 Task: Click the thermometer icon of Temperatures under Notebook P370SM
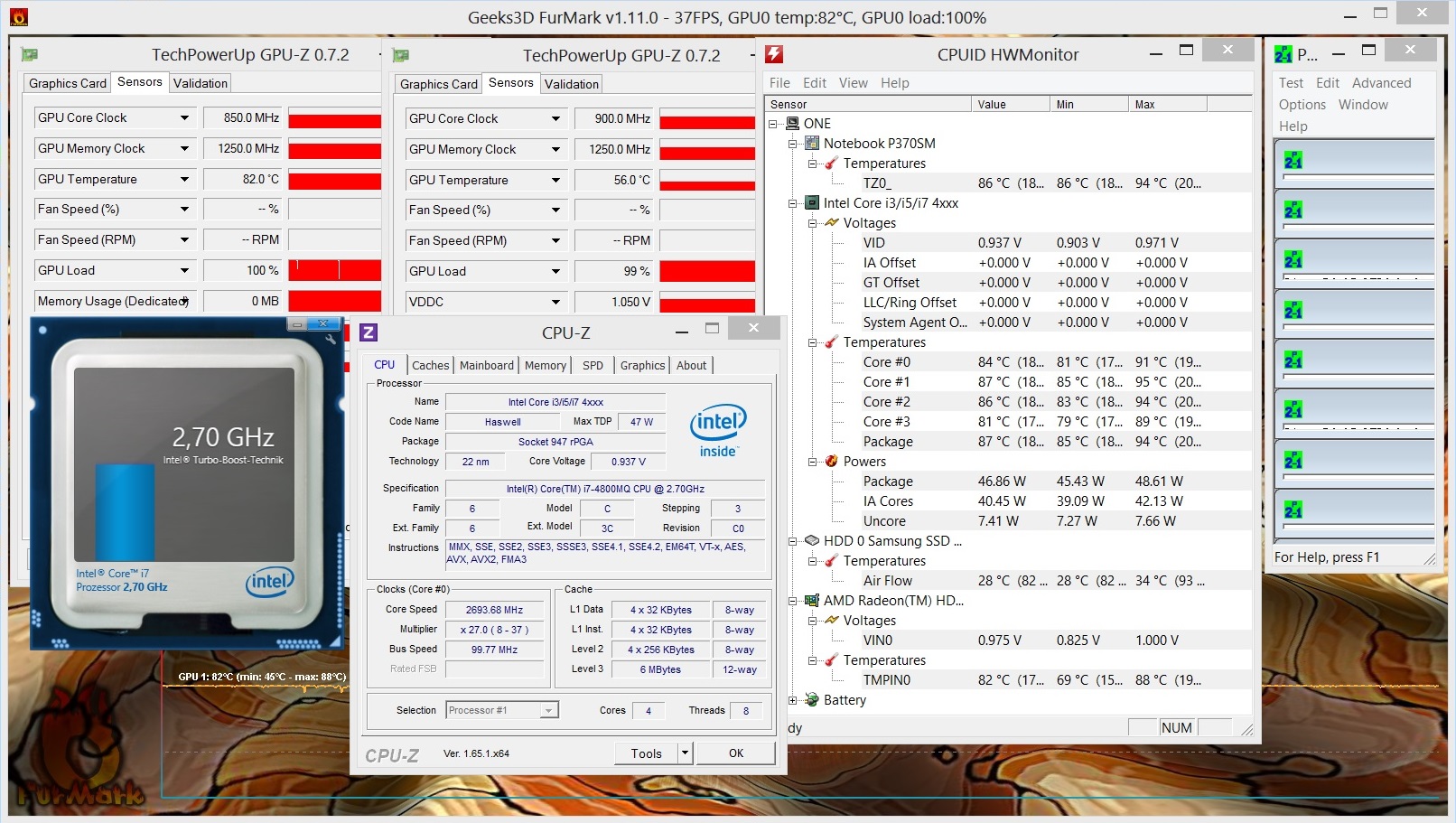click(x=832, y=164)
